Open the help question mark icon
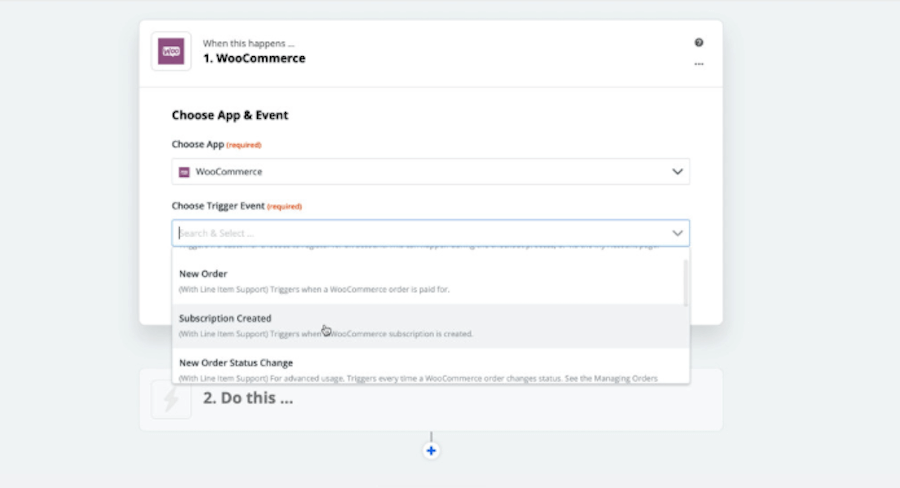The height and width of the screenshot is (488, 900). tap(699, 43)
